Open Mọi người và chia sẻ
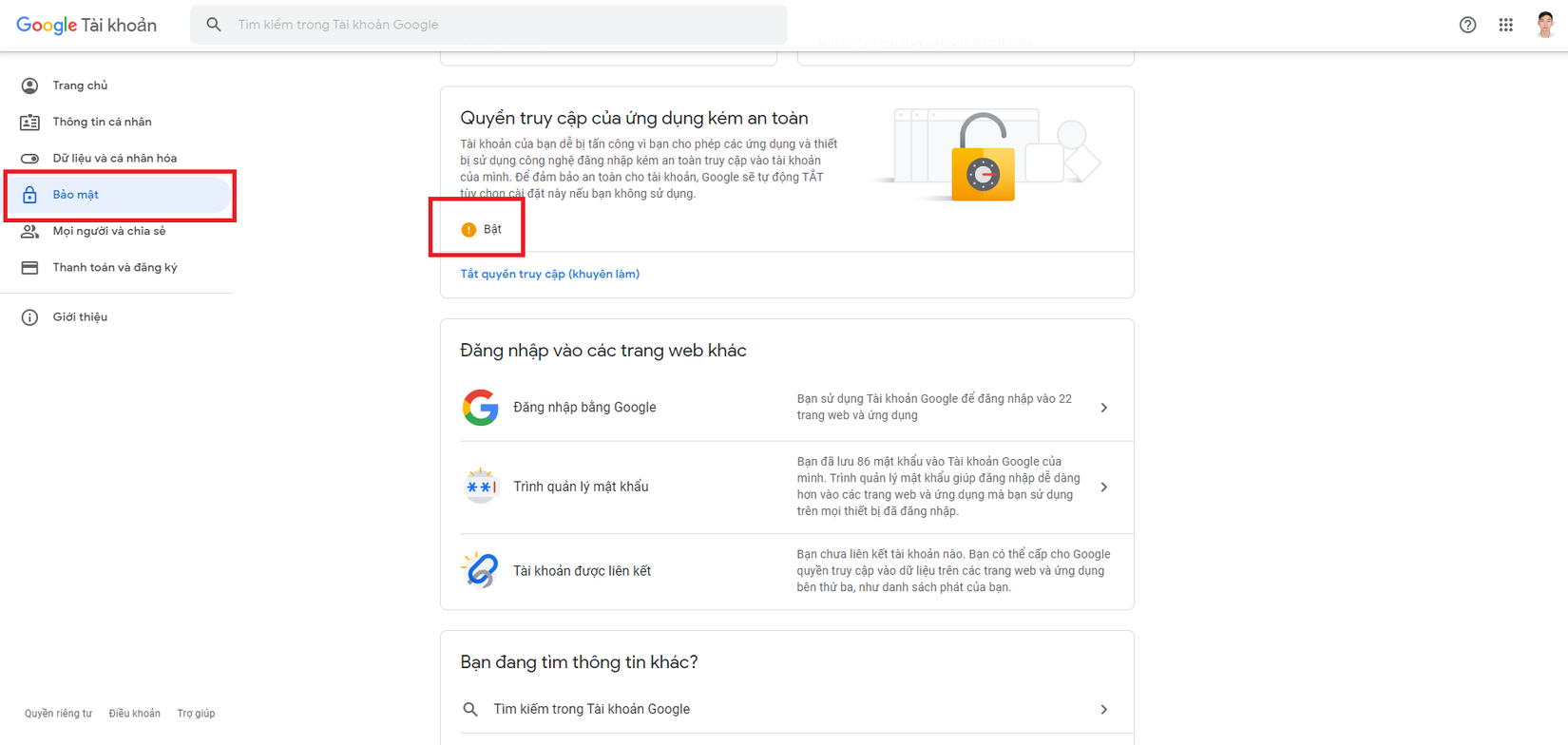Screen dimensions: 1568x745 click(108, 231)
